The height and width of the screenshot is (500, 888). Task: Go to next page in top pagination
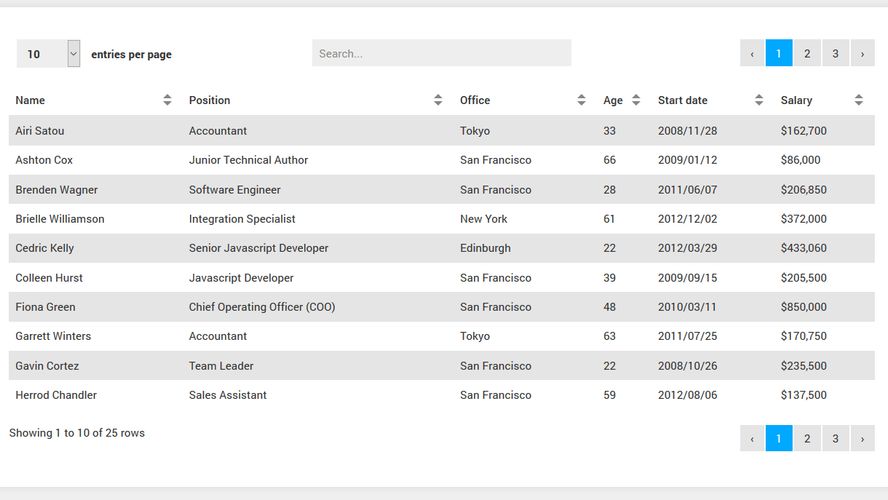click(x=863, y=53)
